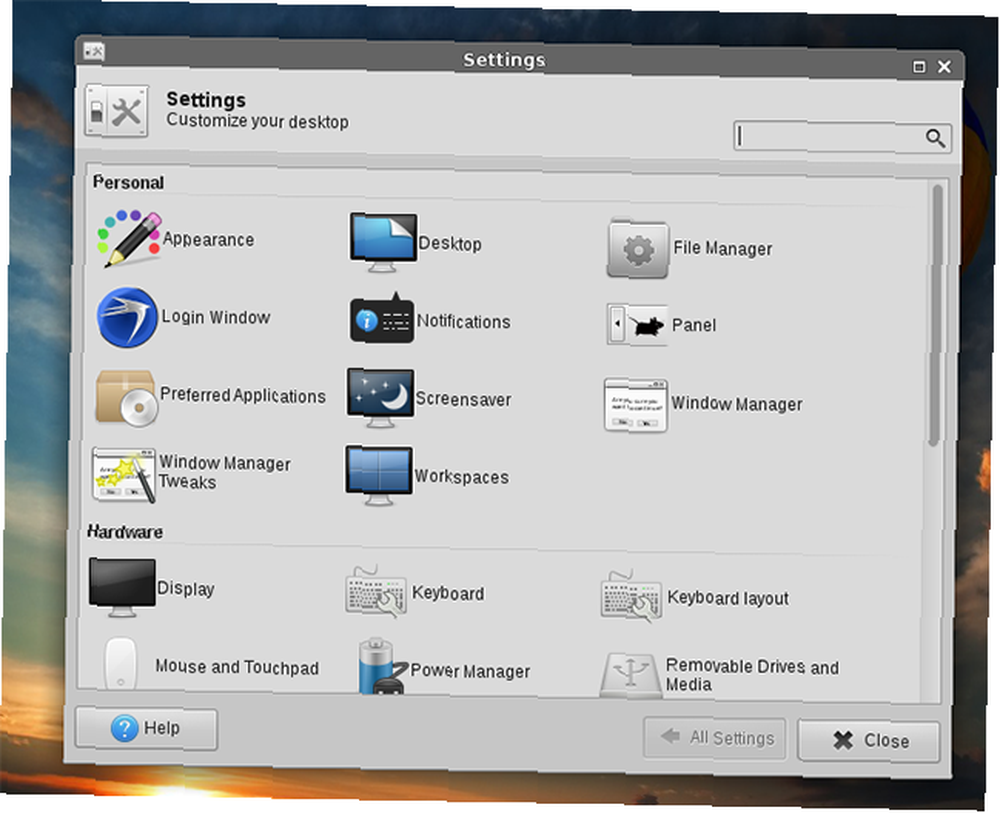Click the All Settings button

pos(714,738)
